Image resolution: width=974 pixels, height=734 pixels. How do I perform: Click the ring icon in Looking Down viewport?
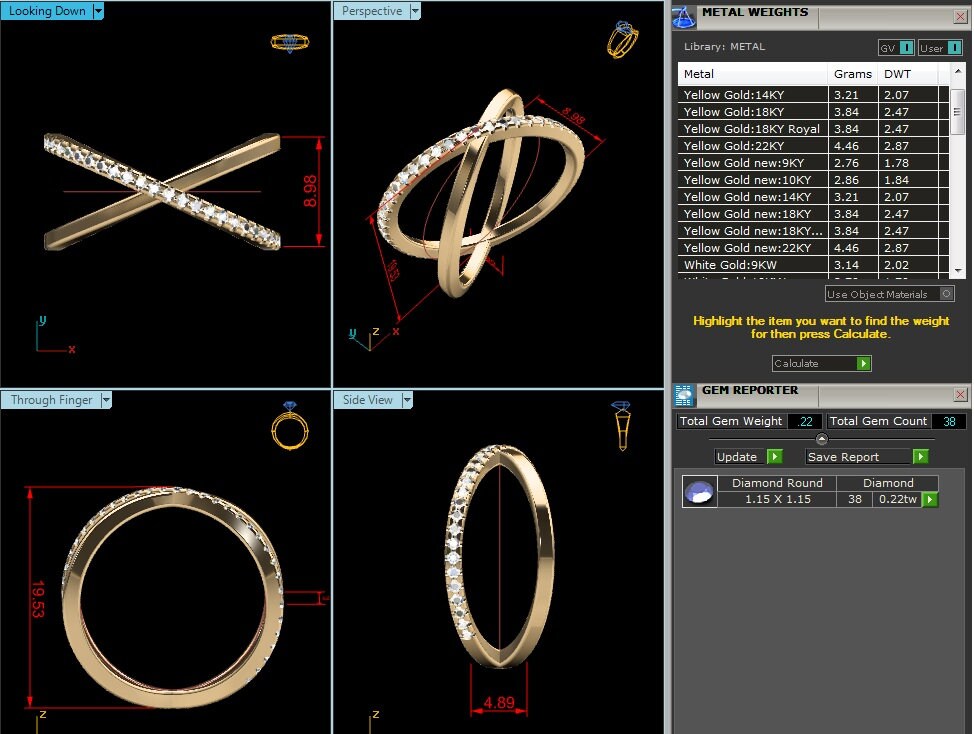coord(290,43)
